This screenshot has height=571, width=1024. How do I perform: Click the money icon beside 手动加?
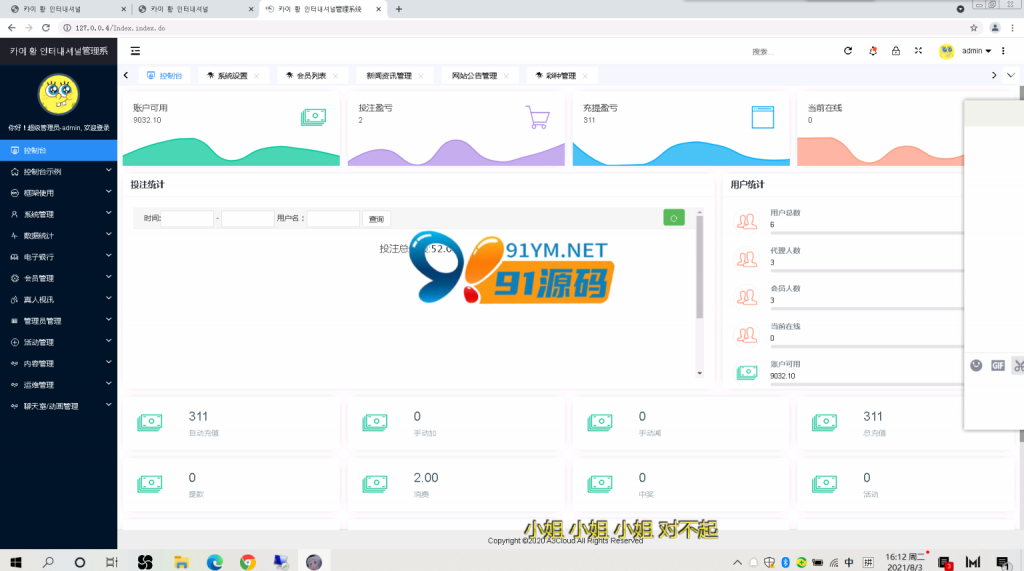point(375,422)
